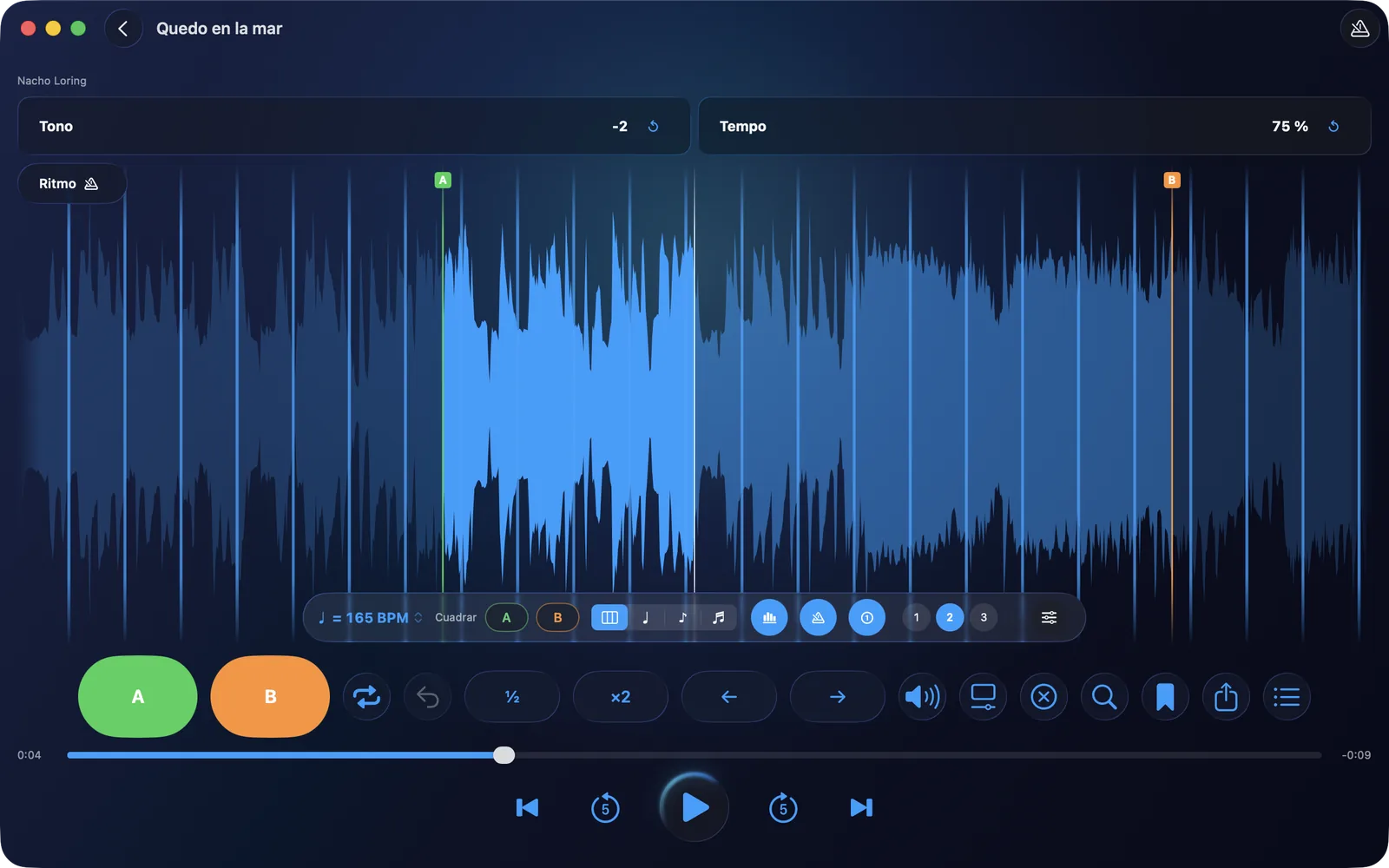This screenshot has width=1389, height=868.
Task: Clear the loop with the circled X
Action: click(1043, 697)
